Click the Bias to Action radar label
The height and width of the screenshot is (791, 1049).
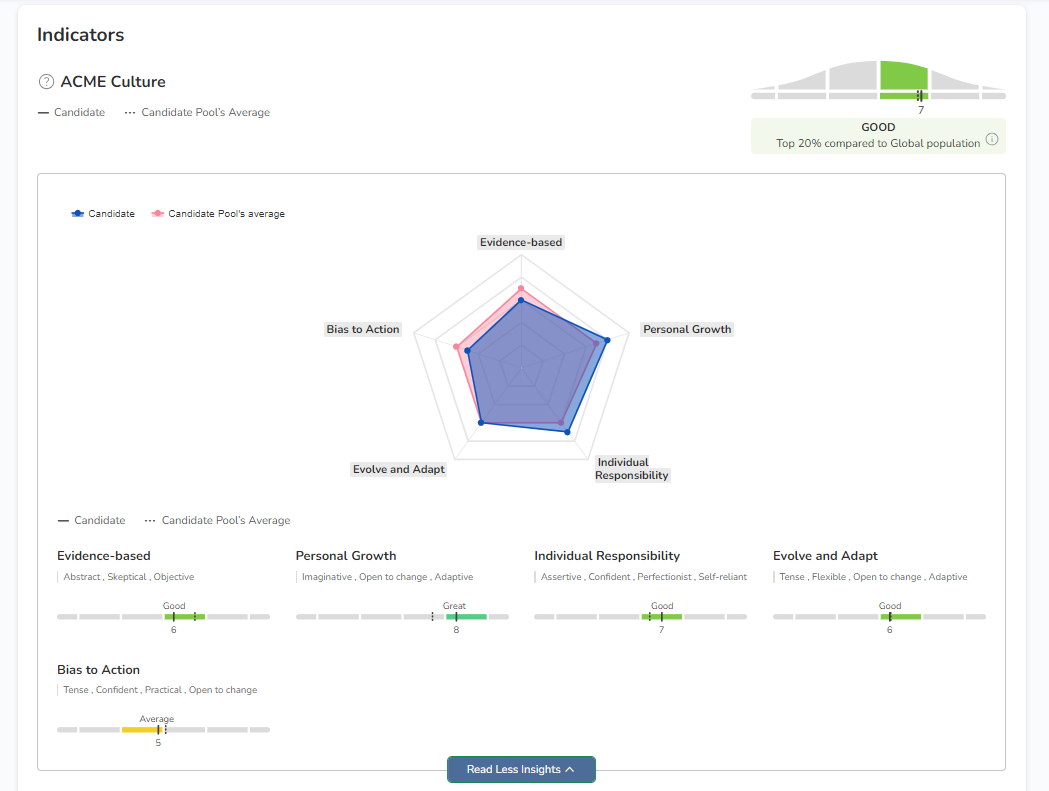tap(363, 329)
